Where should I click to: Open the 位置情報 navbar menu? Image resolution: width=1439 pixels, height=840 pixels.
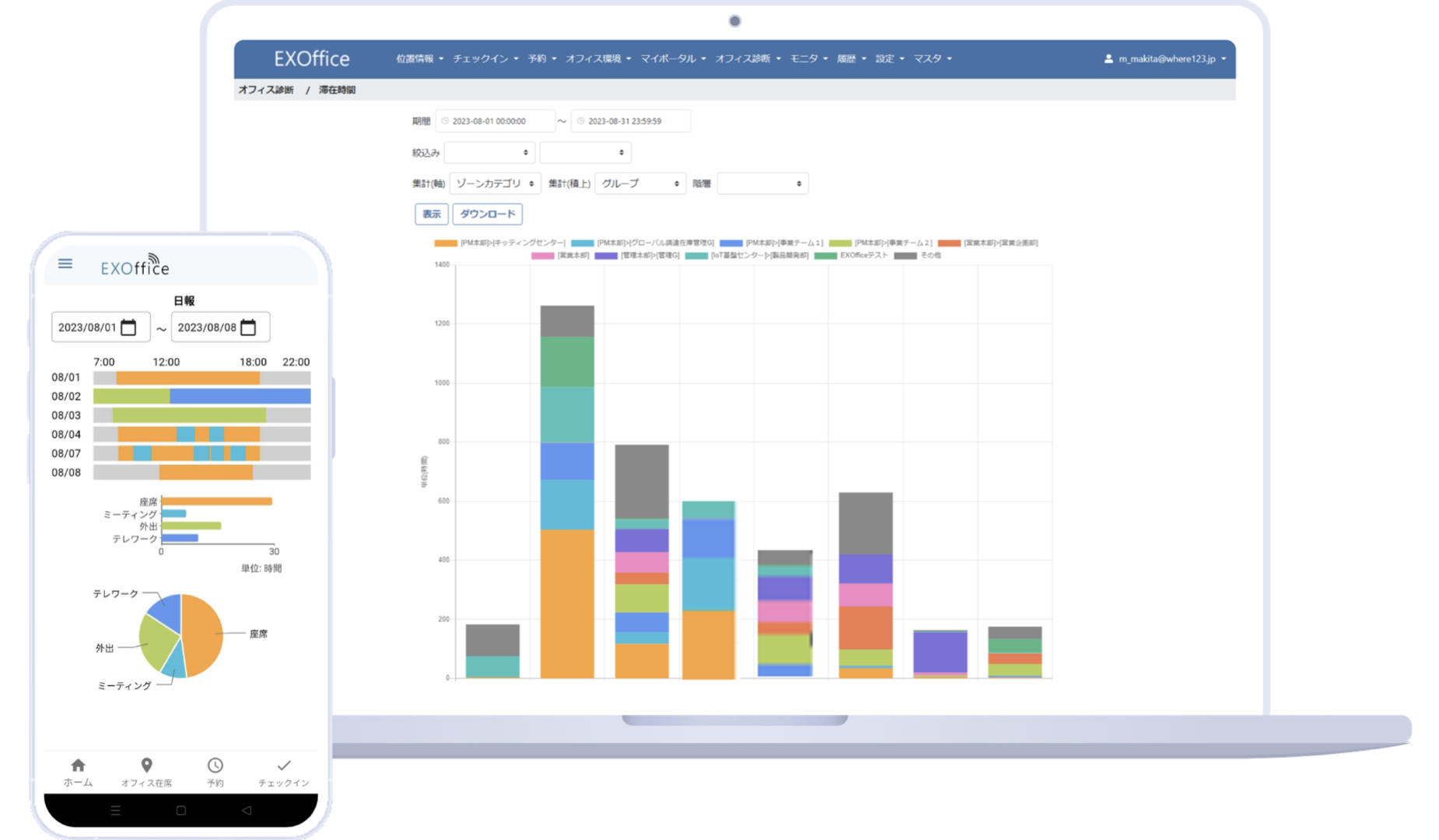pos(419,59)
